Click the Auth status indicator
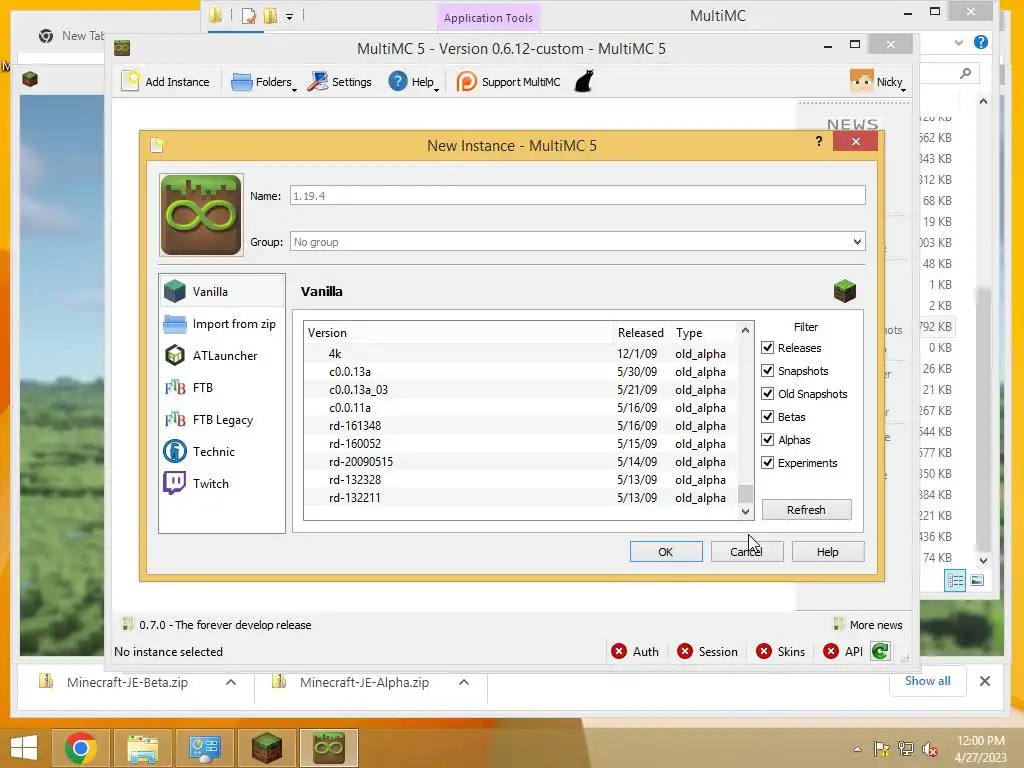 point(635,651)
